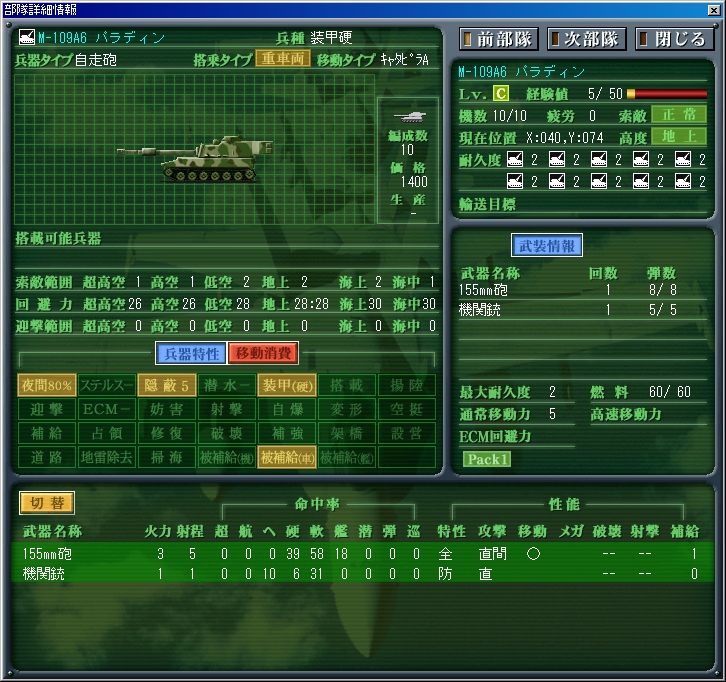Click the 設営 trait cell
Image resolution: width=726 pixels, height=682 pixels.
pos(407,433)
